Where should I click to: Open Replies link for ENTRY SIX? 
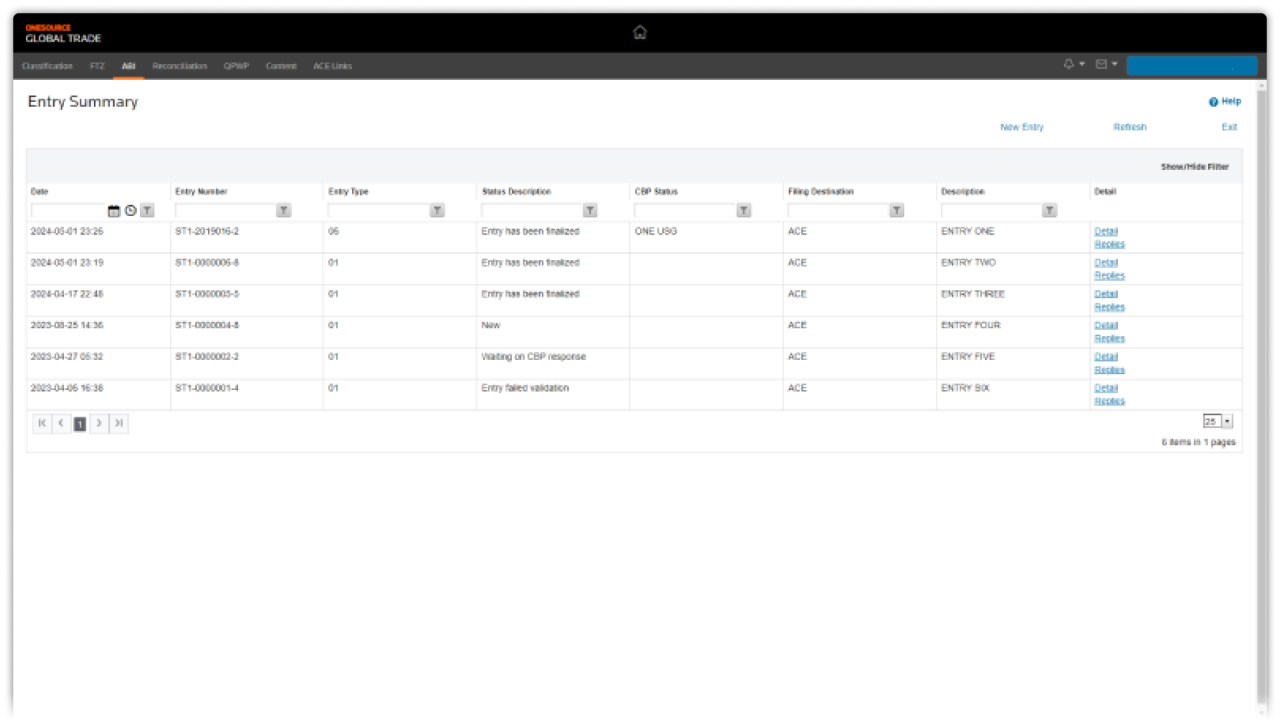1109,401
